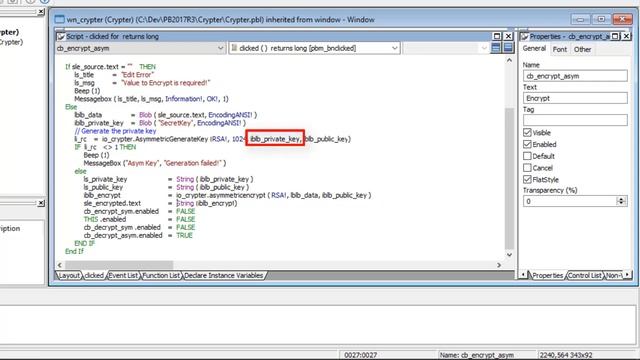The width and height of the screenshot is (640, 360).
Task: Check the Default checkbox
Action: (527, 156)
